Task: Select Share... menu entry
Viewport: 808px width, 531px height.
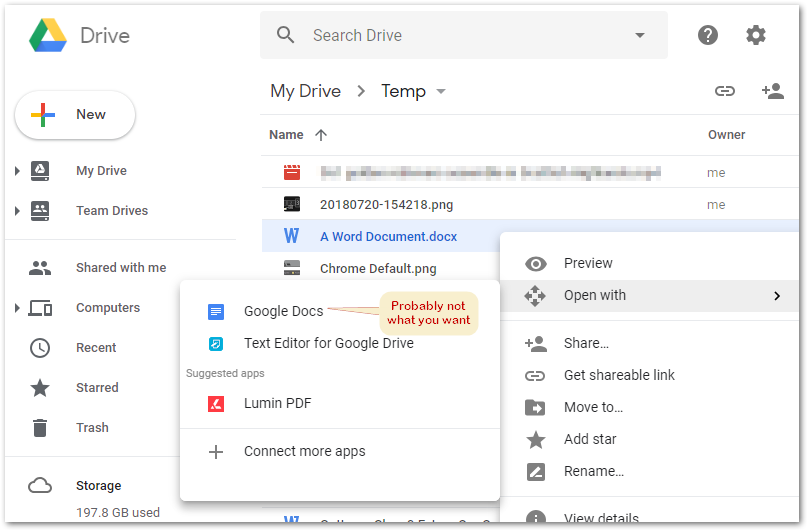Action: [x=649, y=343]
